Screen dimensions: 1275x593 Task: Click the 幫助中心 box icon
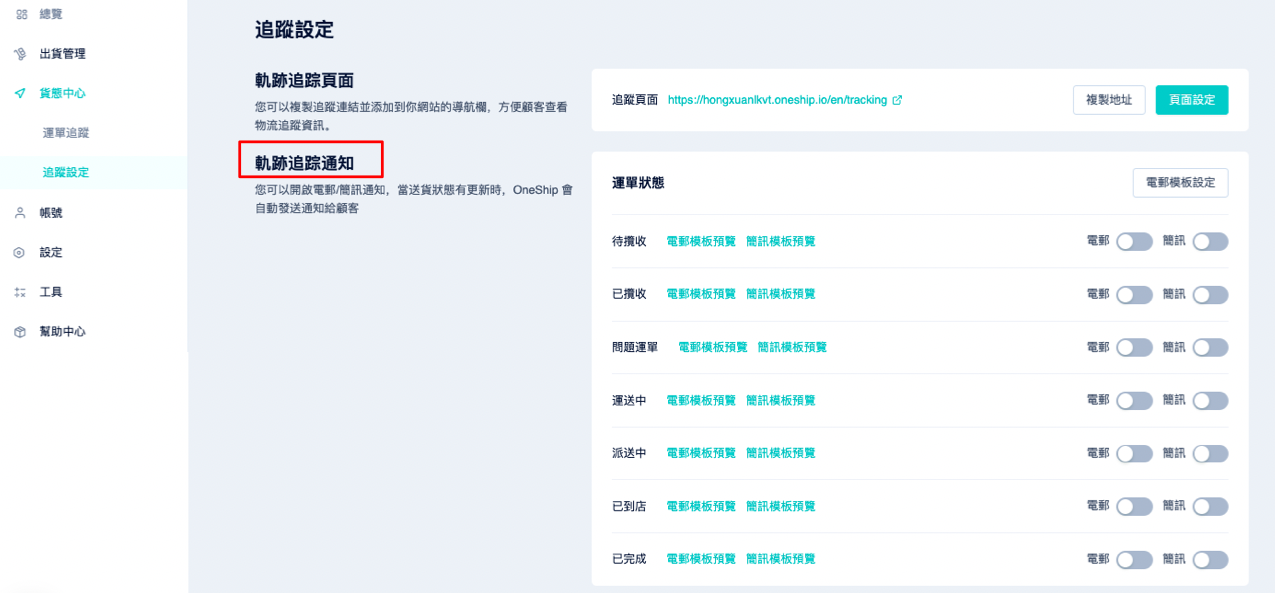20,332
